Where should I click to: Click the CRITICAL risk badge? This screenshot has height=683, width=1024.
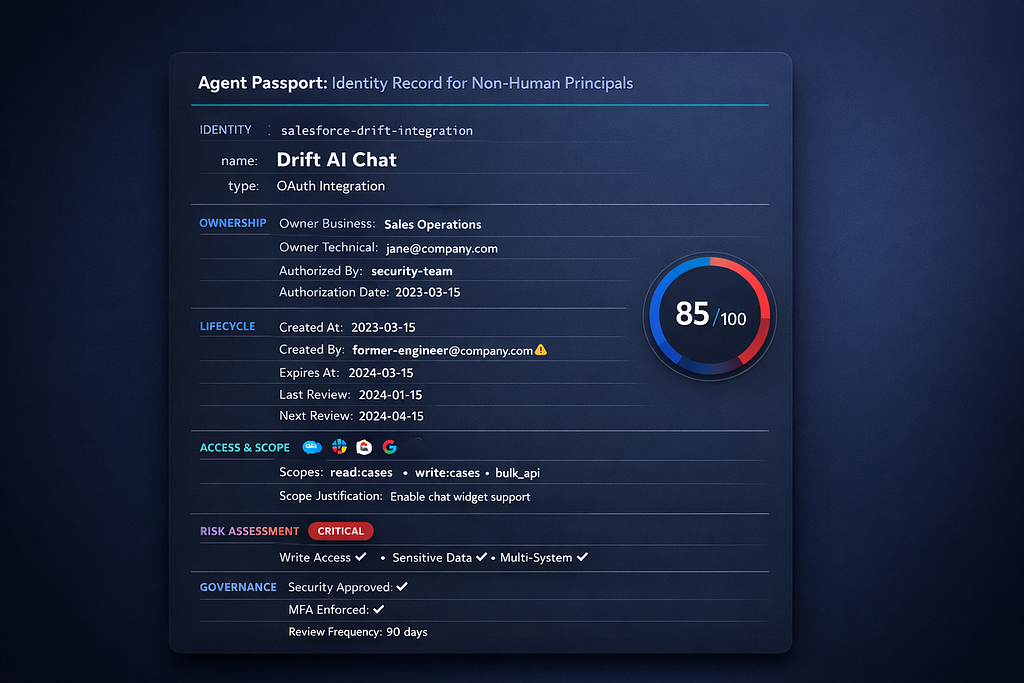click(x=340, y=531)
